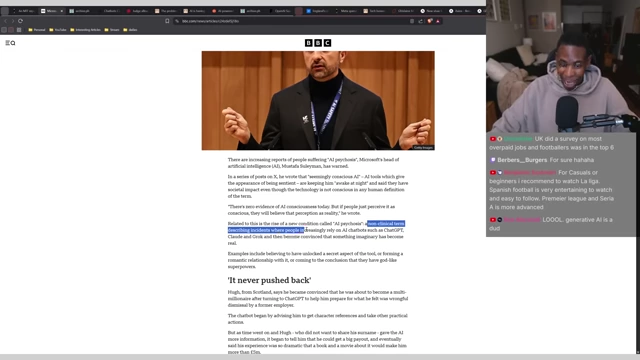Switch to the 'OpenAI Su...' tab

280,11
